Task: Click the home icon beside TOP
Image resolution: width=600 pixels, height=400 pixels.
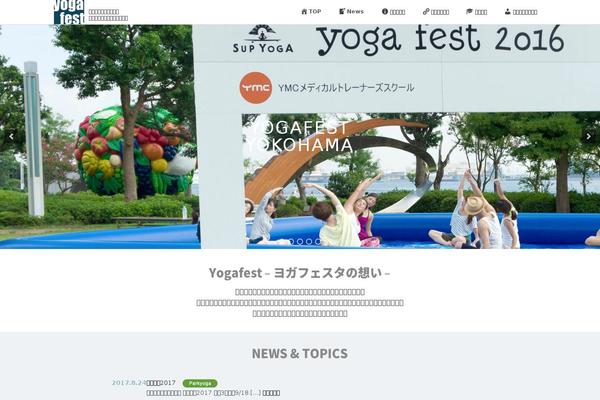Action: click(304, 11)
